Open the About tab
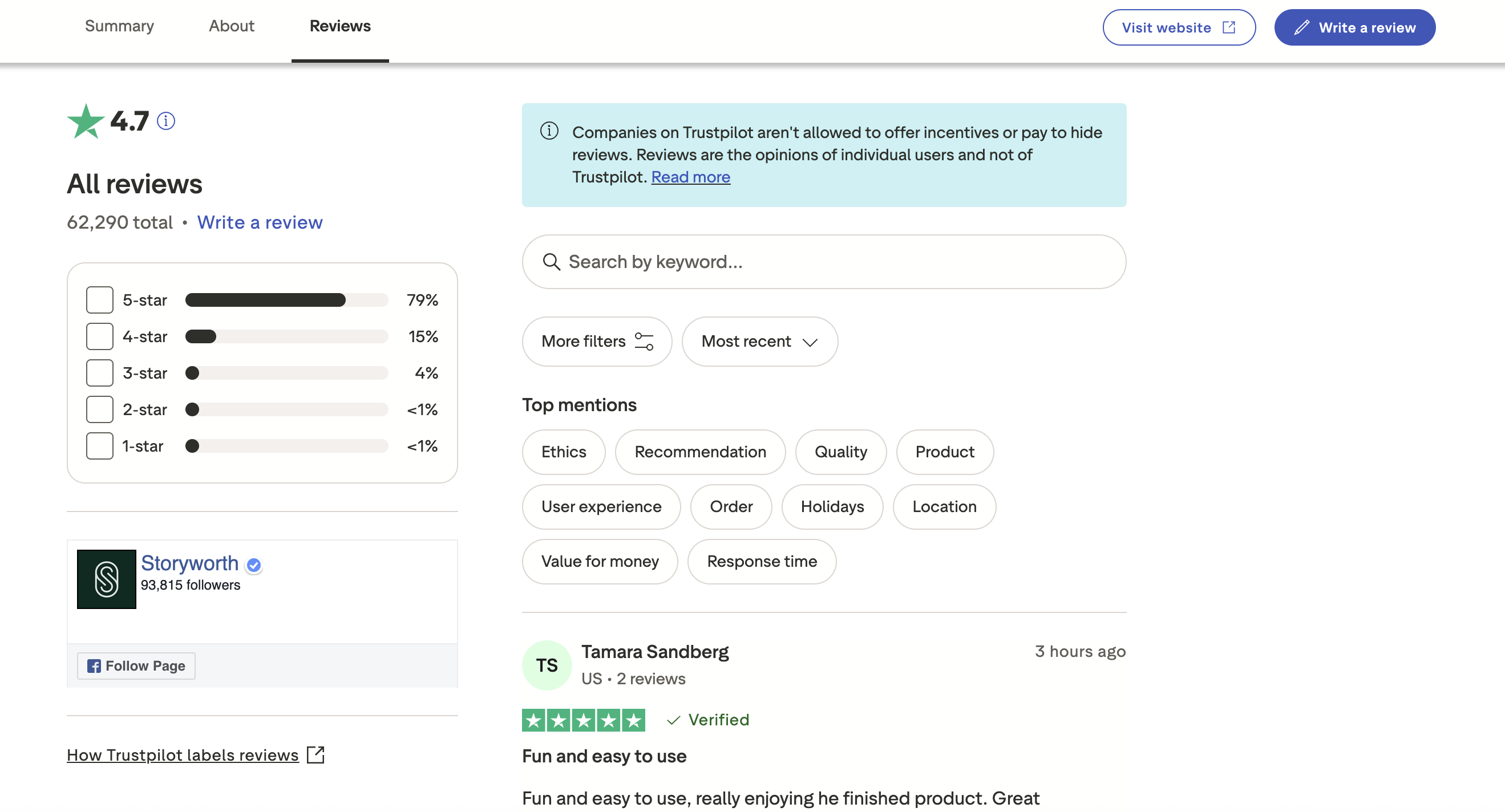Screen dimensions: 1505x812 point(232,26)
